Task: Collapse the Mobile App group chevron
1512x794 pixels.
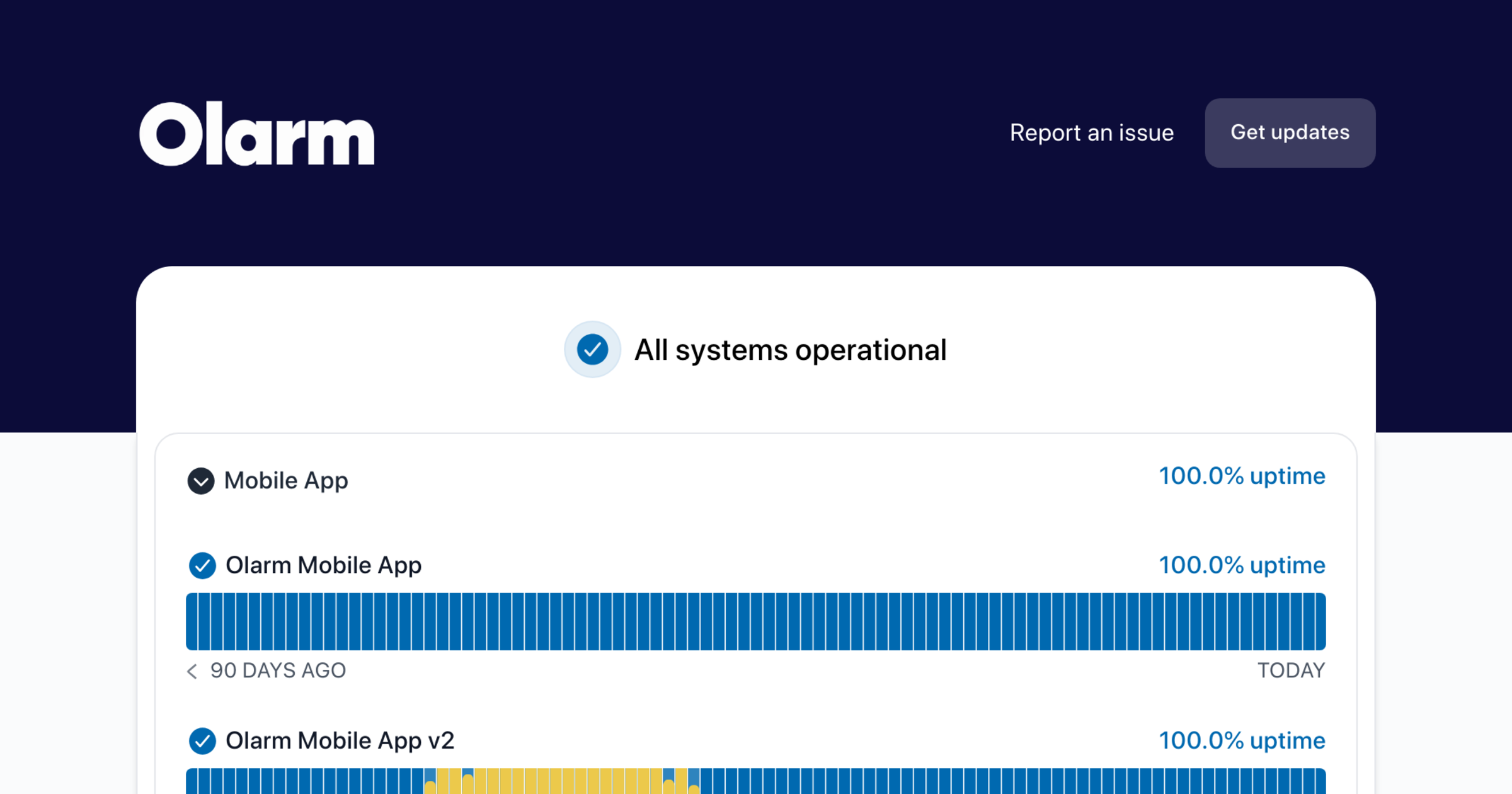Action: [x=201, y=481]
